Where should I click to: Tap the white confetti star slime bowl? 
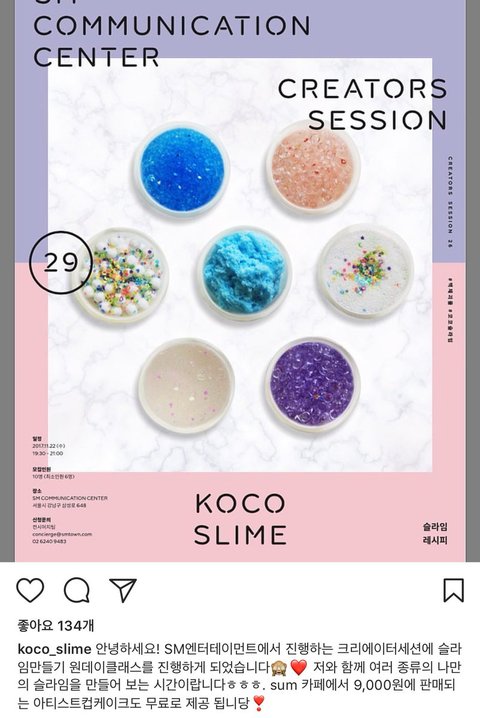(365, 272)
